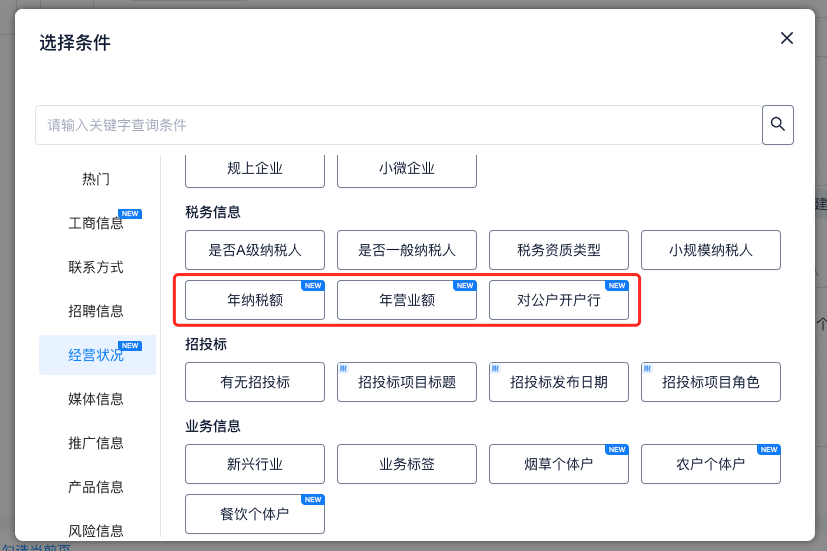Close the 选择条件 dialog
The image size is (827, 551).
tap(787, 38)
